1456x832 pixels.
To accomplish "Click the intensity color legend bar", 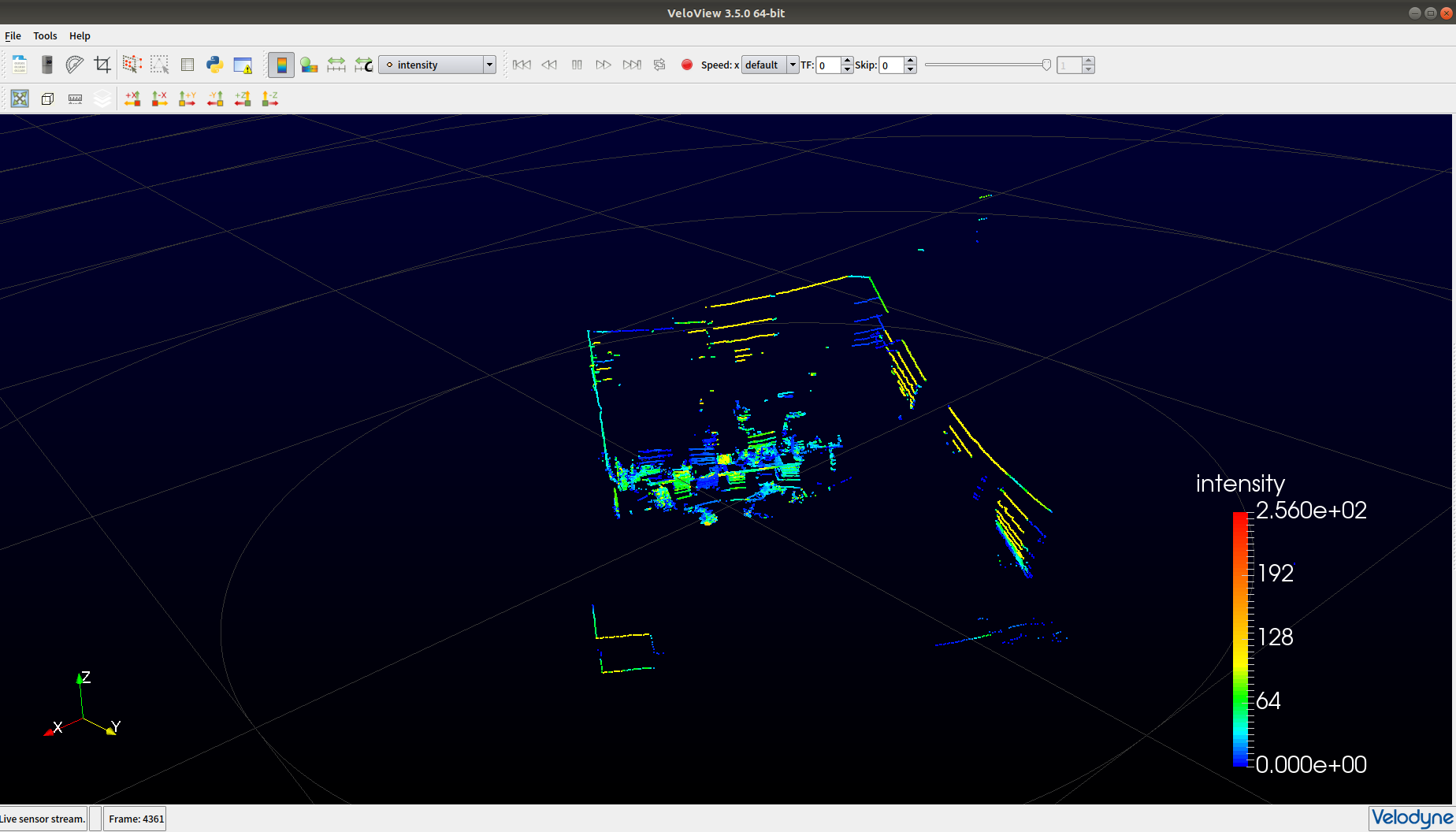I will tap(1241, 639).
